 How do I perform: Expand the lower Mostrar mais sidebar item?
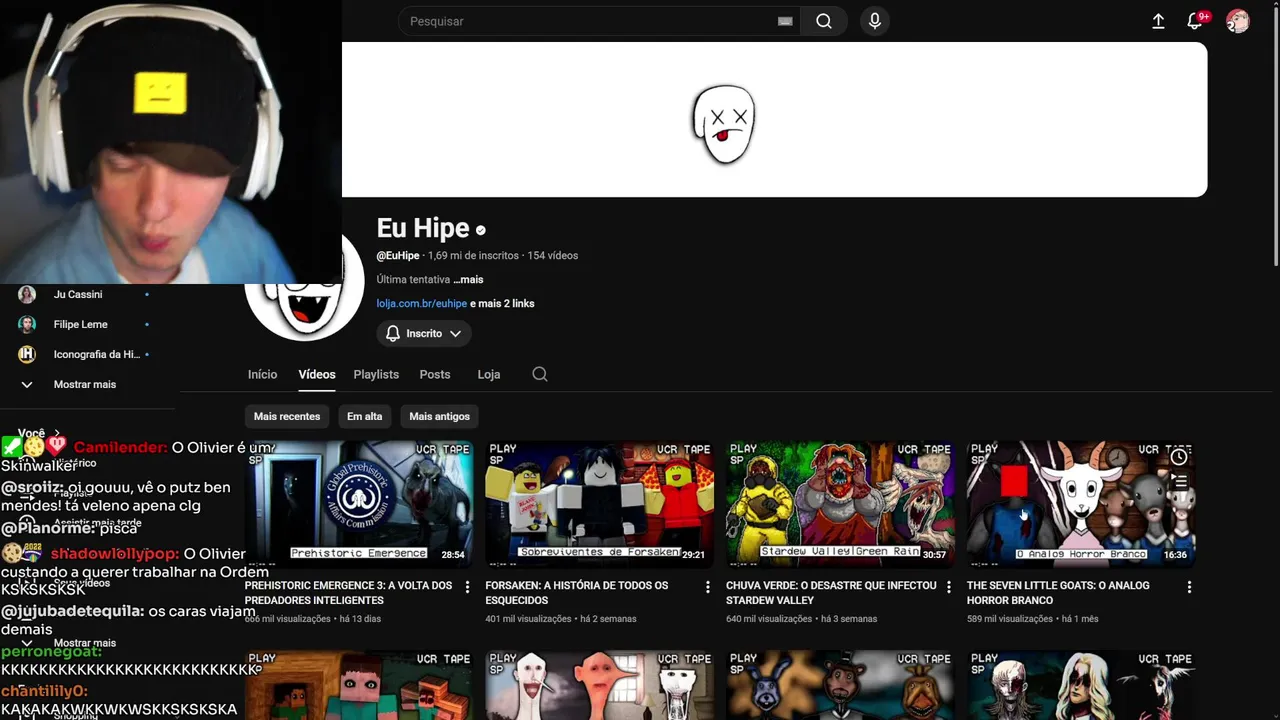85,643
